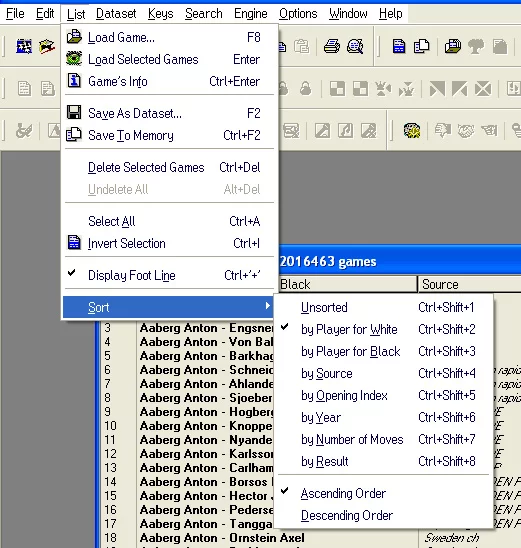Click the handshake toolbar icon
521x548 pixels.
(x=466, y=130)
